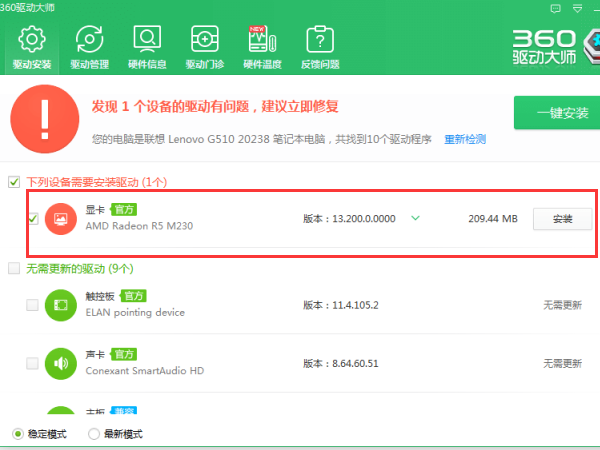This screenshot has width=600, height=450.
Task: Click the 版本：13.200.0.0000 text
Action: click(349, 219)
